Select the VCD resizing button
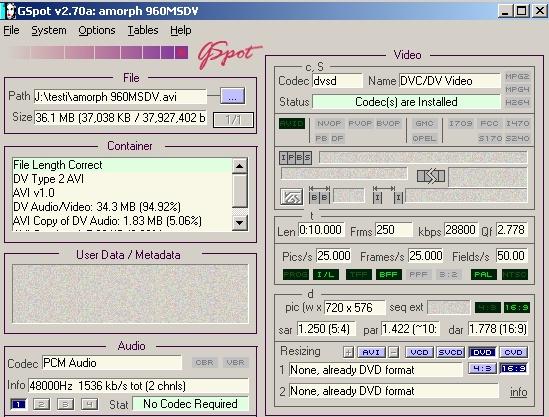The height and width of the screenshot is (417, 549). pyautogui.click(x=419, y=352)
